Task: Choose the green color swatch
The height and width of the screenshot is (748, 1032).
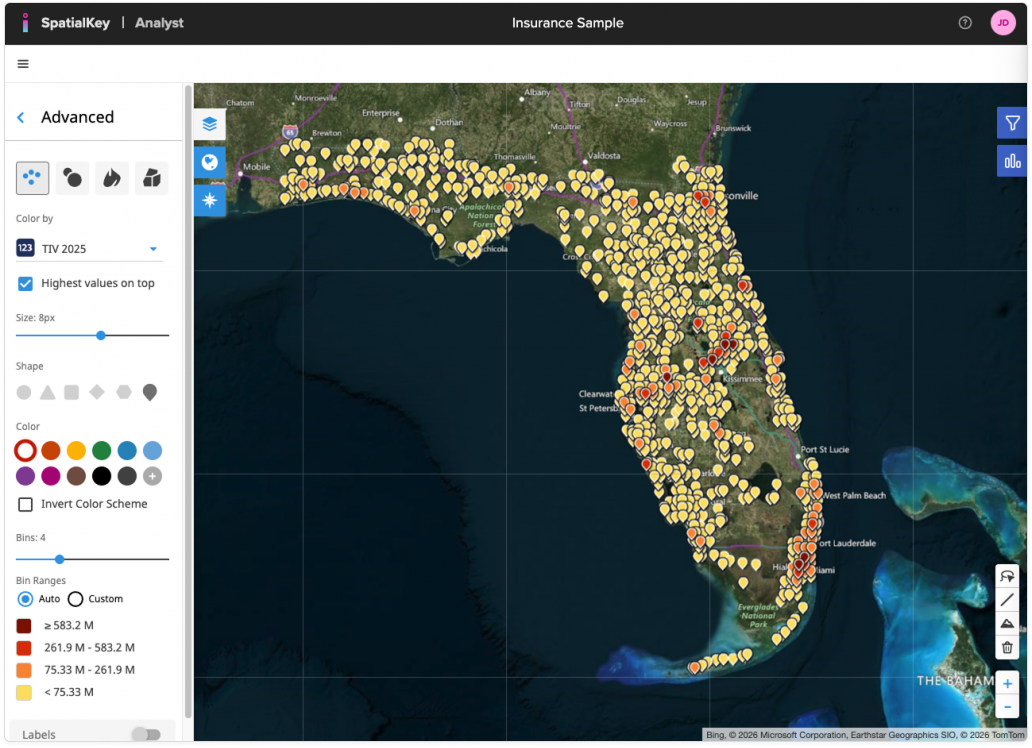Action: pyautogui.click(x=101, y=451)
